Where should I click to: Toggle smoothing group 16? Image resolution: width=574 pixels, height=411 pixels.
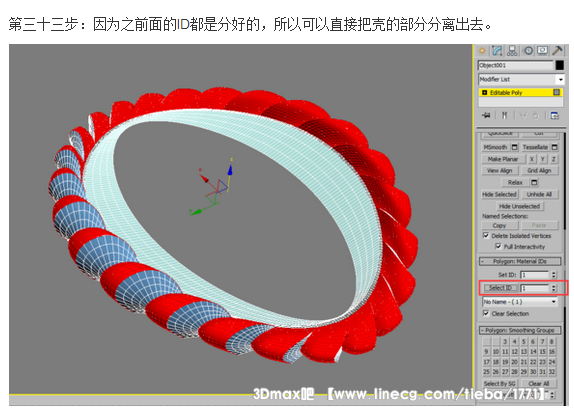[552, 351]
